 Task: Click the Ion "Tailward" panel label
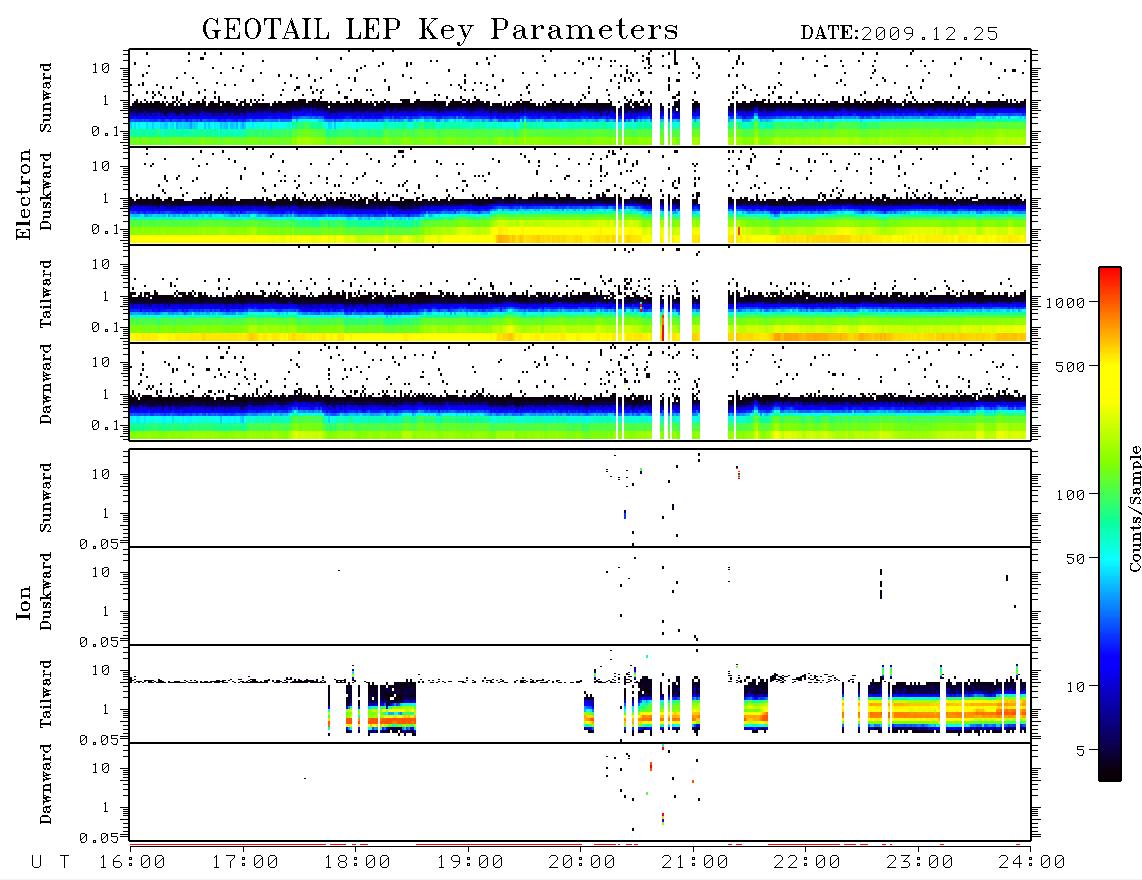coord(46,694)
